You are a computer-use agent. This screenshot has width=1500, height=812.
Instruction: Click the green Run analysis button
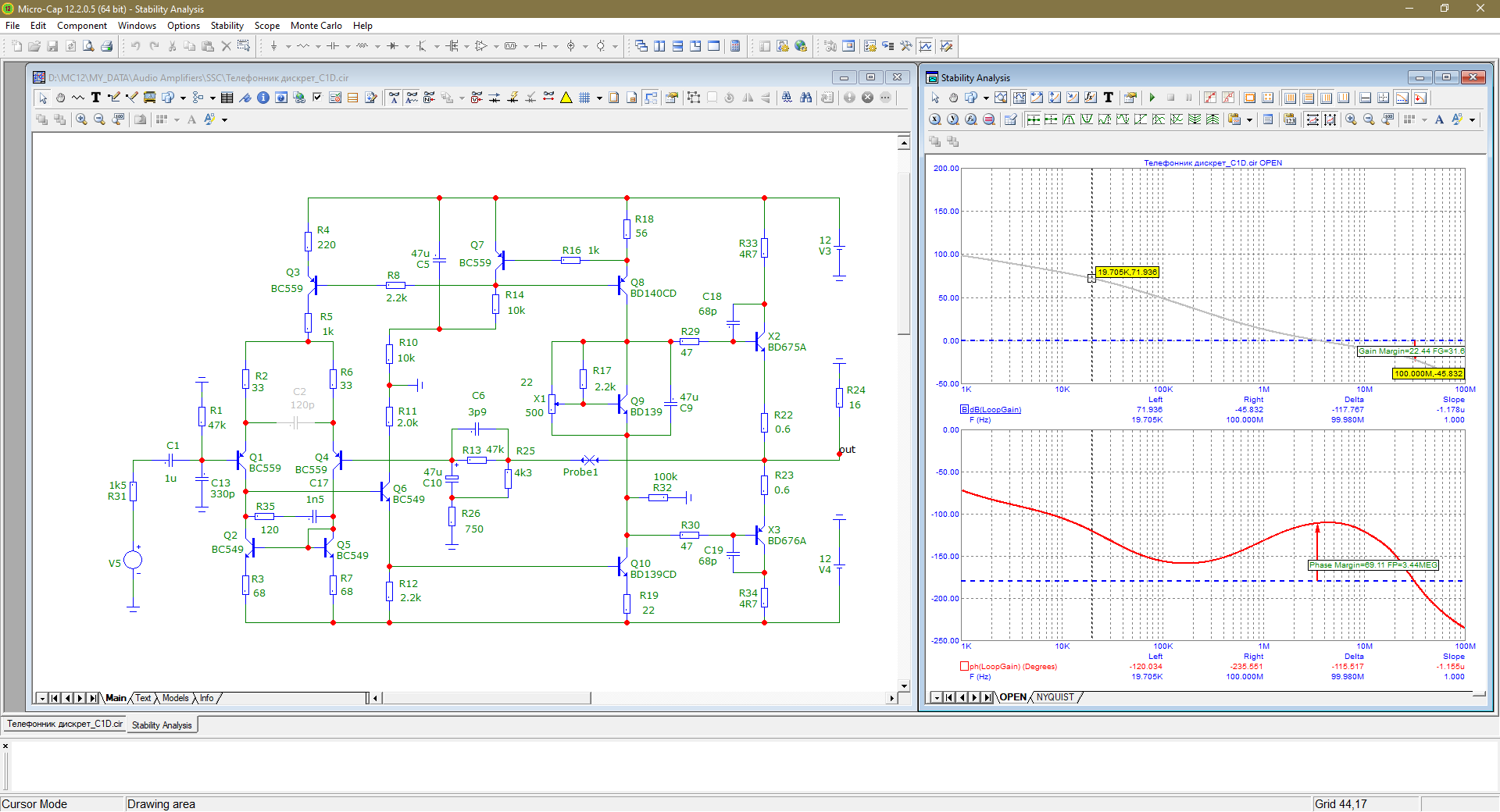1152,98
